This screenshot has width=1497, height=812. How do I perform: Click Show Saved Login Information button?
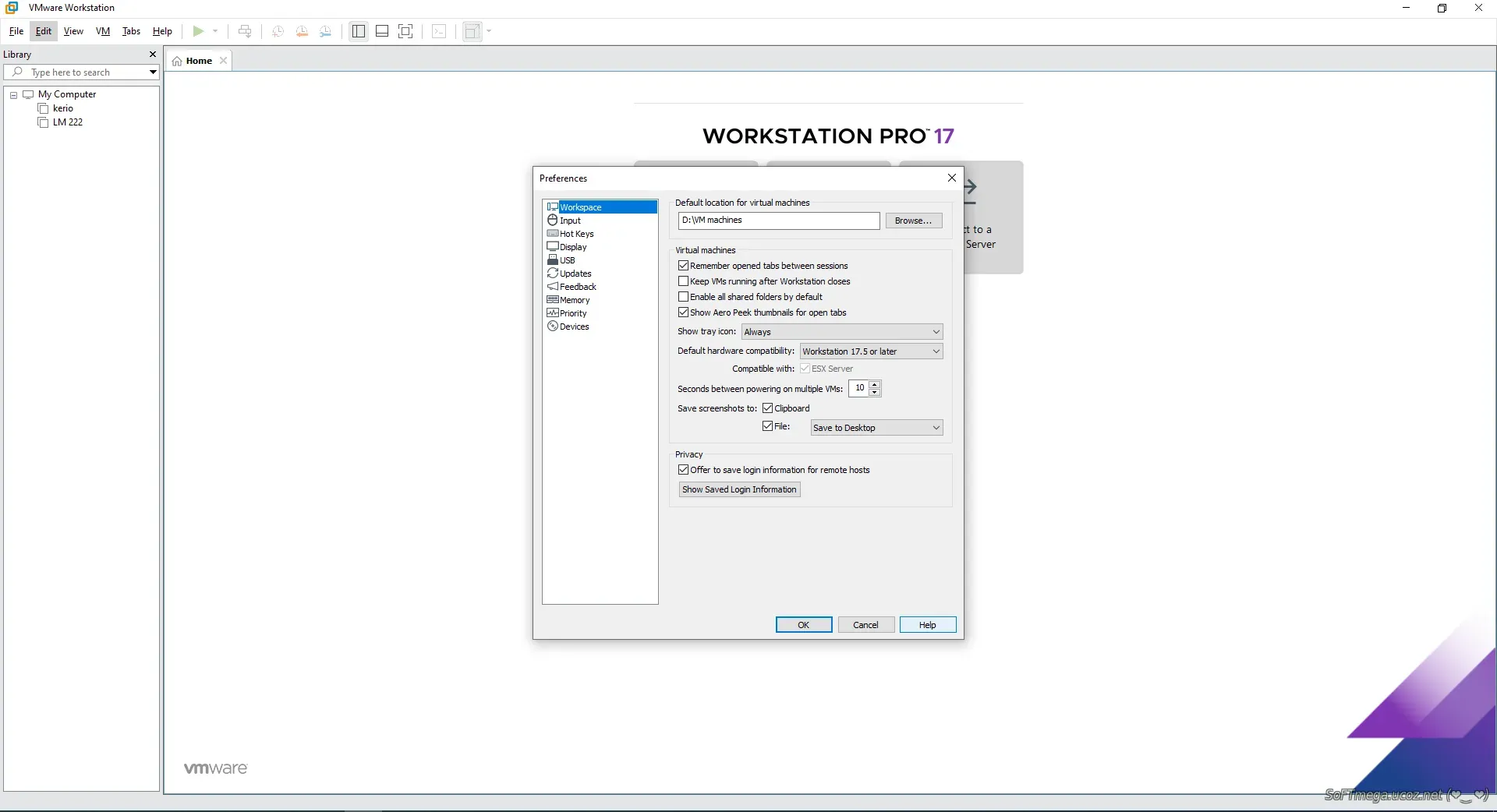pyautogui.click(x=739, y=489)
